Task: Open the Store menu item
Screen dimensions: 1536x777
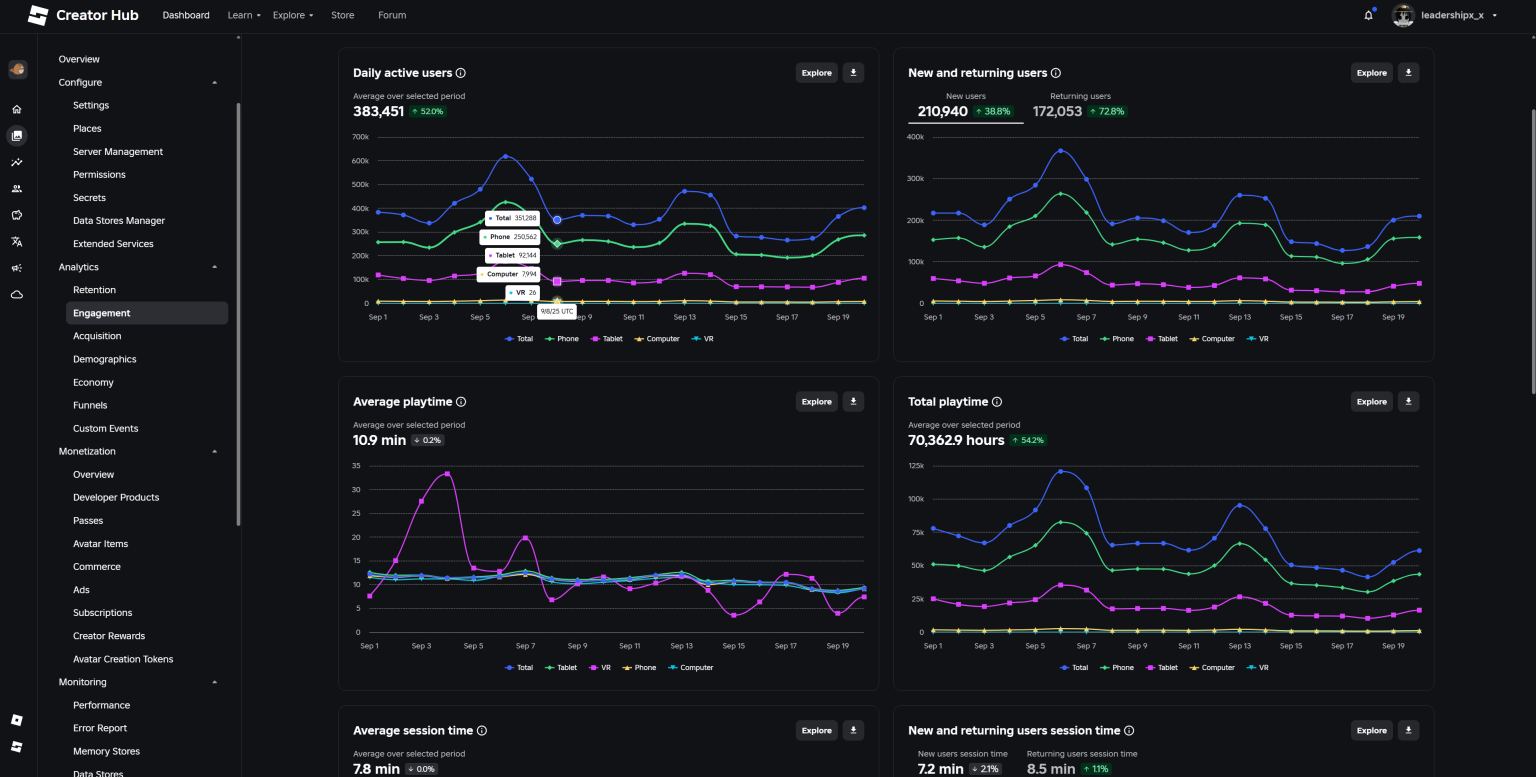Action: (x=343, y=15)
